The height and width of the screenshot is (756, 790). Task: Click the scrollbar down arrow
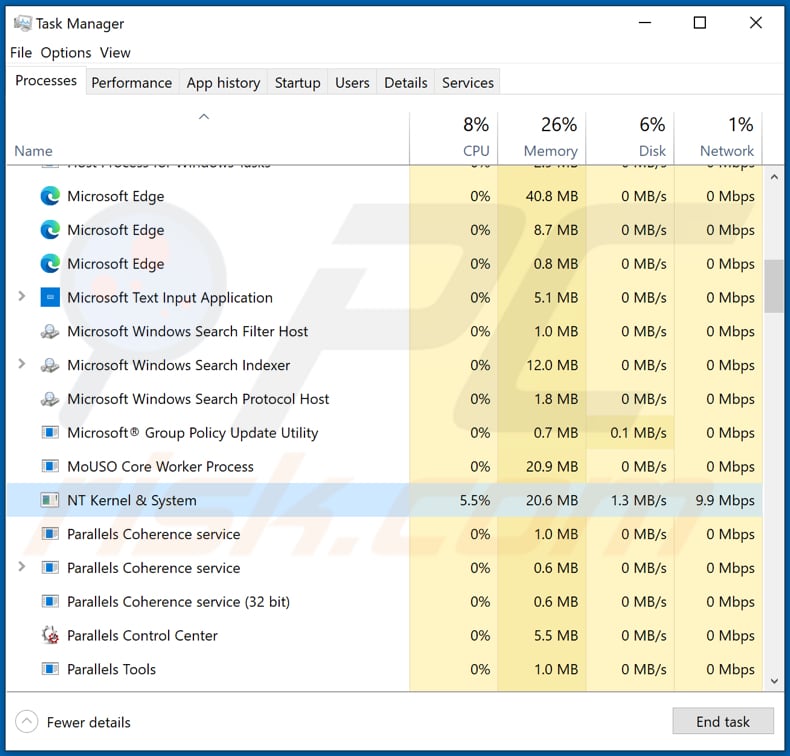click(x=774, y=681)
